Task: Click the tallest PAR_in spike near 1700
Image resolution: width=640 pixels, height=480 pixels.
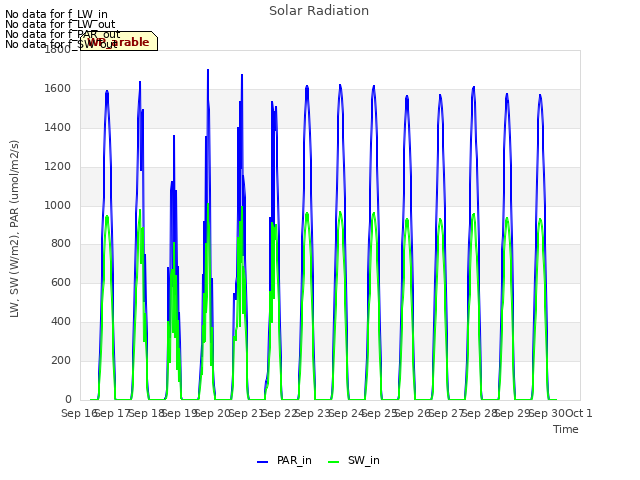Action: pos(208,71)
